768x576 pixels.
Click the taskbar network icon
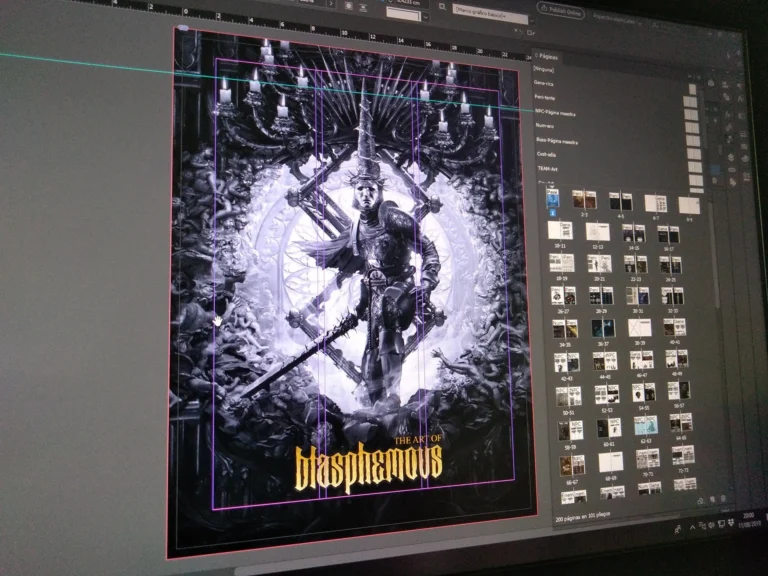(x=721, y=524)
